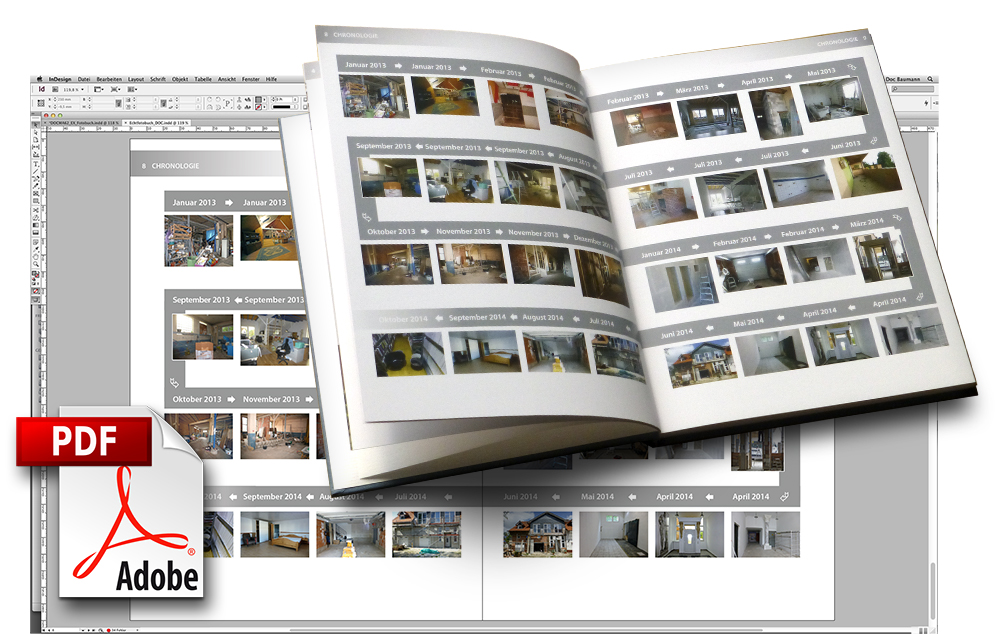Open the fill swatch dropdown arrow
1000x634 pixels.
click(x=264, y=100)
